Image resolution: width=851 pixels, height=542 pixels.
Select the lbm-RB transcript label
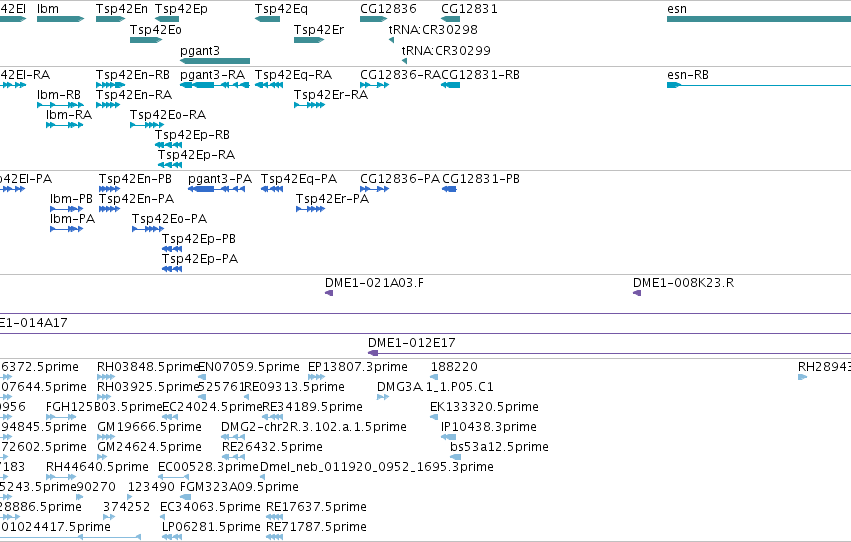point(59,94)
